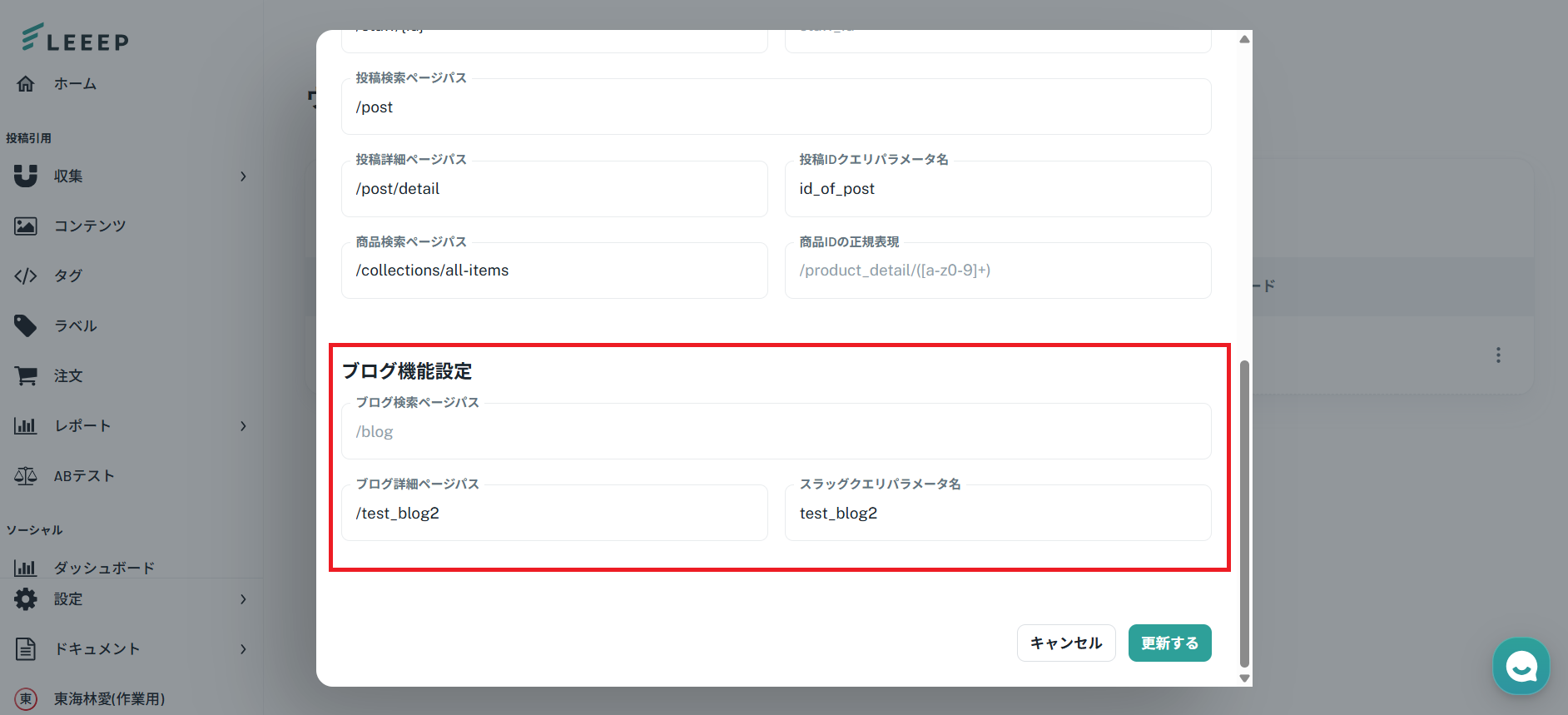1568x715 pixels.
Task: Expand the ドキュメント submenu chevron
Action: [243, 648]
